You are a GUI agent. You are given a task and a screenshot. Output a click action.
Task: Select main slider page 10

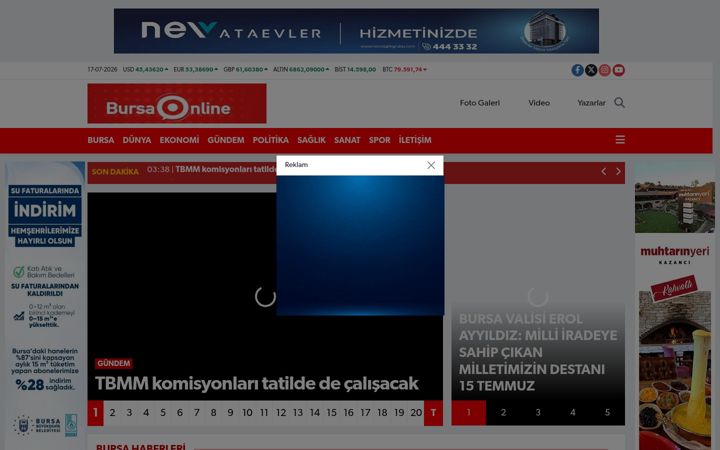tap(247, 413)
